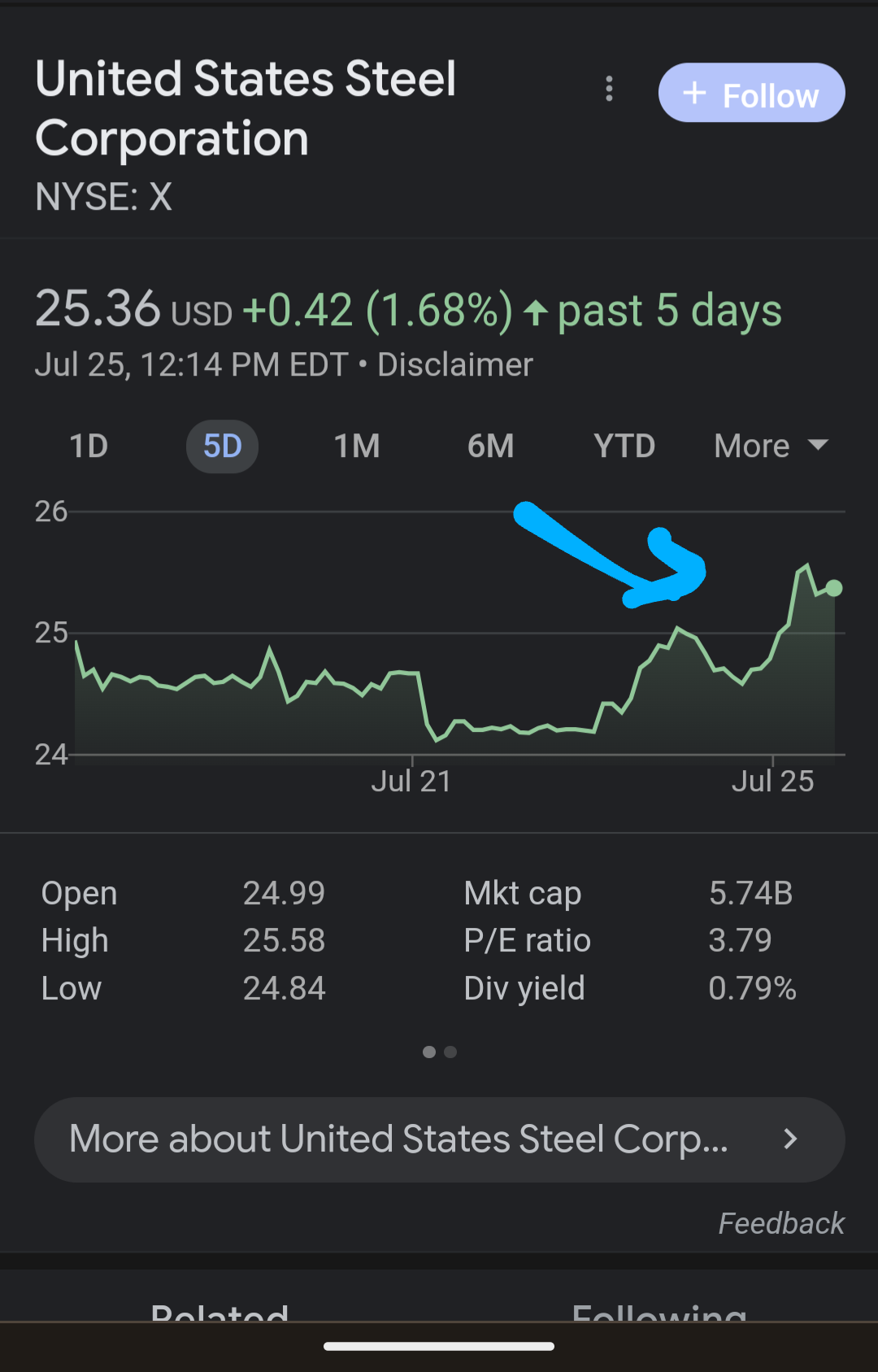Select the 1D time range
Viewport: 878px width, 1372px height.
[x=89, y=446]
